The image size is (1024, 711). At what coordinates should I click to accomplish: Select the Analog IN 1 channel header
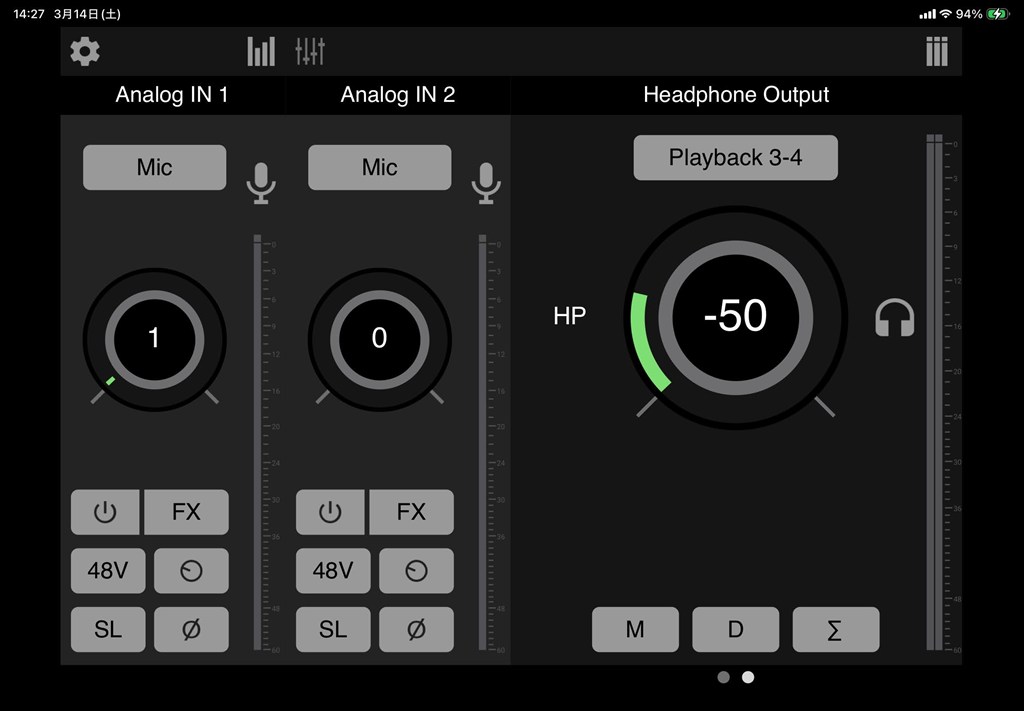(x=172, y=95)
